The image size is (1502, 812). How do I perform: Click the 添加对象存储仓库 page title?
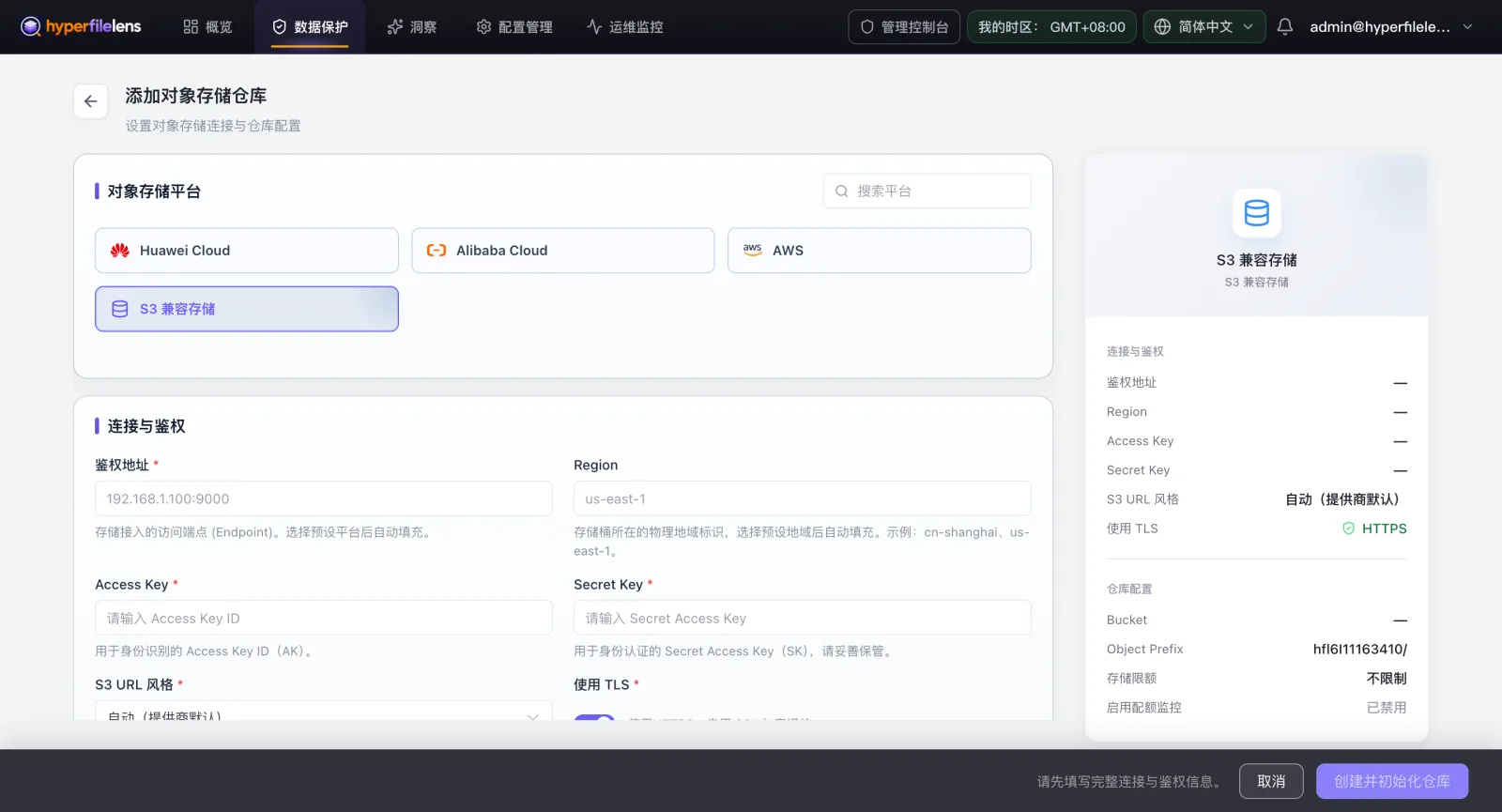196,96
